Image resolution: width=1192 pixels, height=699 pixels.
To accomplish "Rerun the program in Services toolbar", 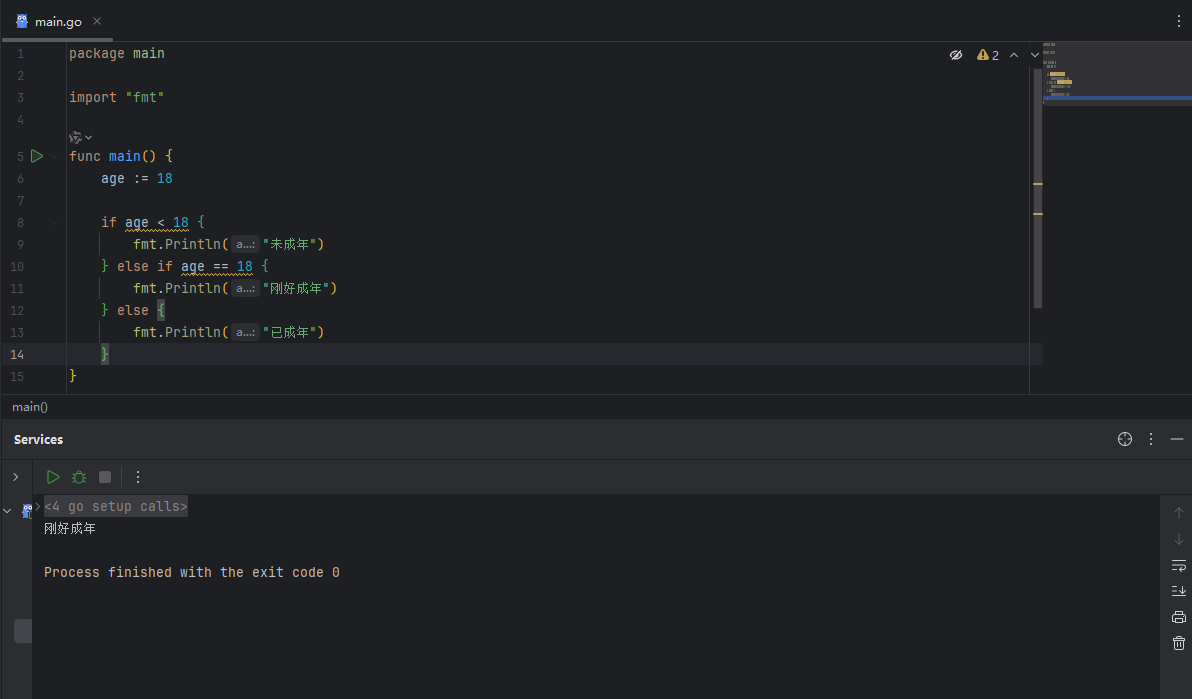I will pos(52,477).
